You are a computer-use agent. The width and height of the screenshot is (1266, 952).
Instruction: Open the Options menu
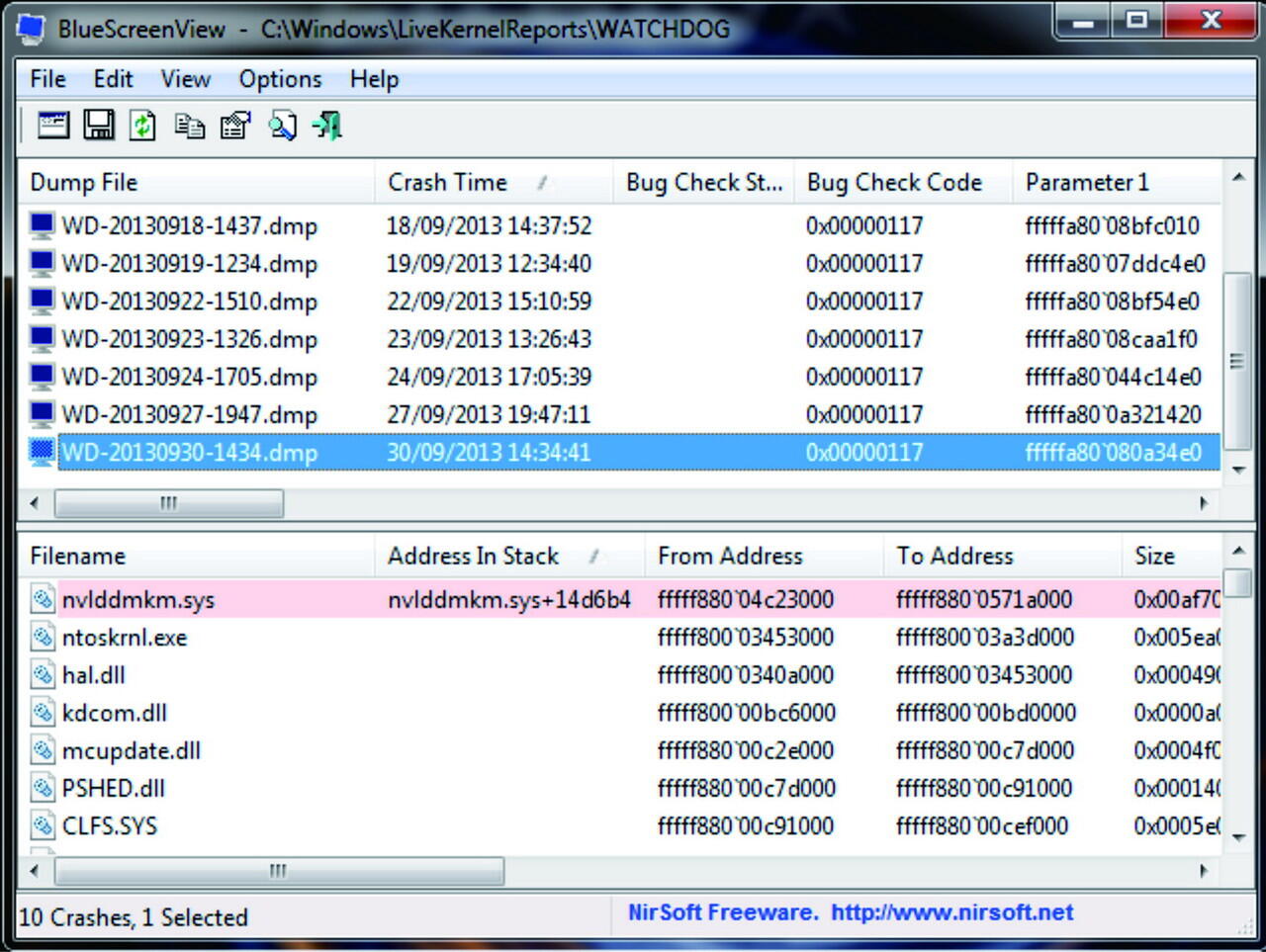click(280, 79)
